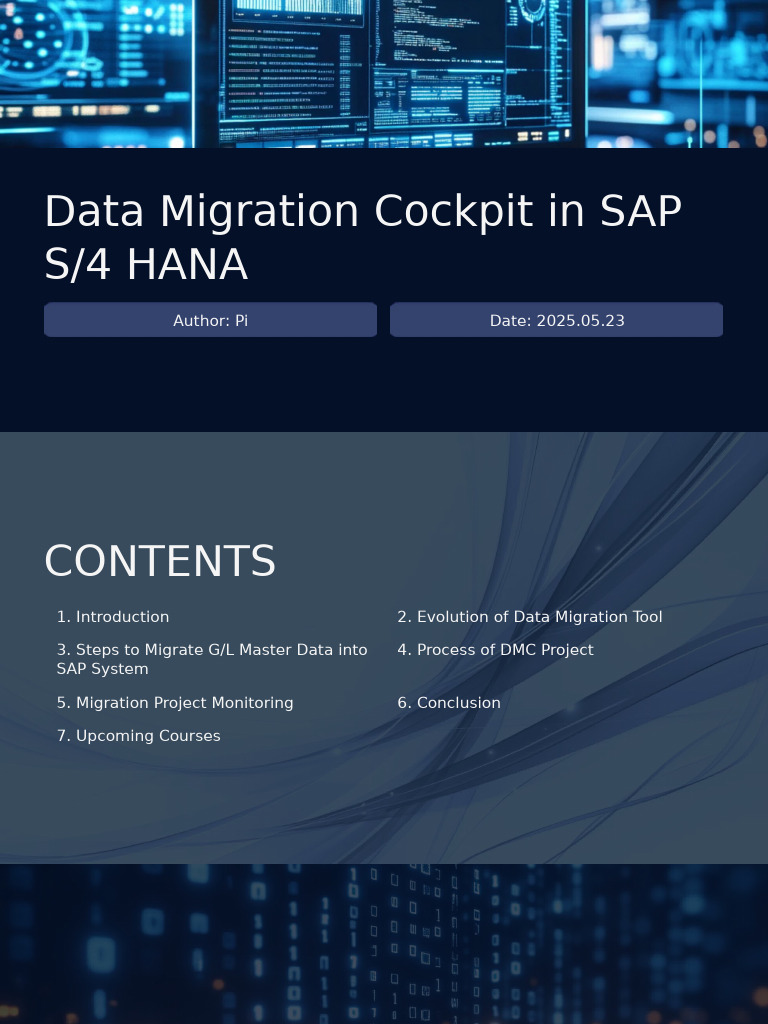Click the binary digits image at the bottom
Image resolution: width=768 pixels, height=1024 pixels.
[384, 944]
